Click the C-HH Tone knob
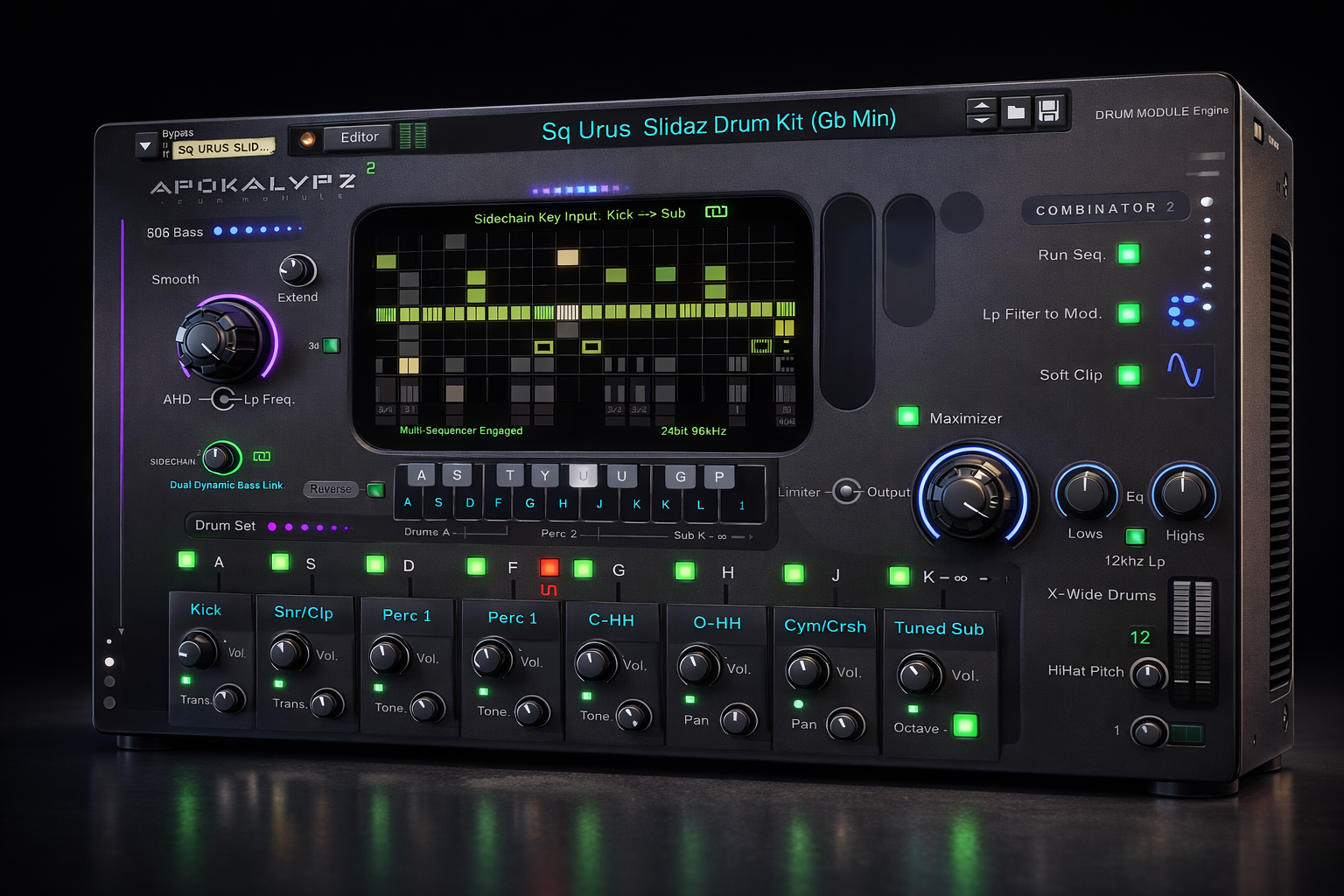Image resolution: width=1344 pixels, height=896 pixels. pos(633,716)
